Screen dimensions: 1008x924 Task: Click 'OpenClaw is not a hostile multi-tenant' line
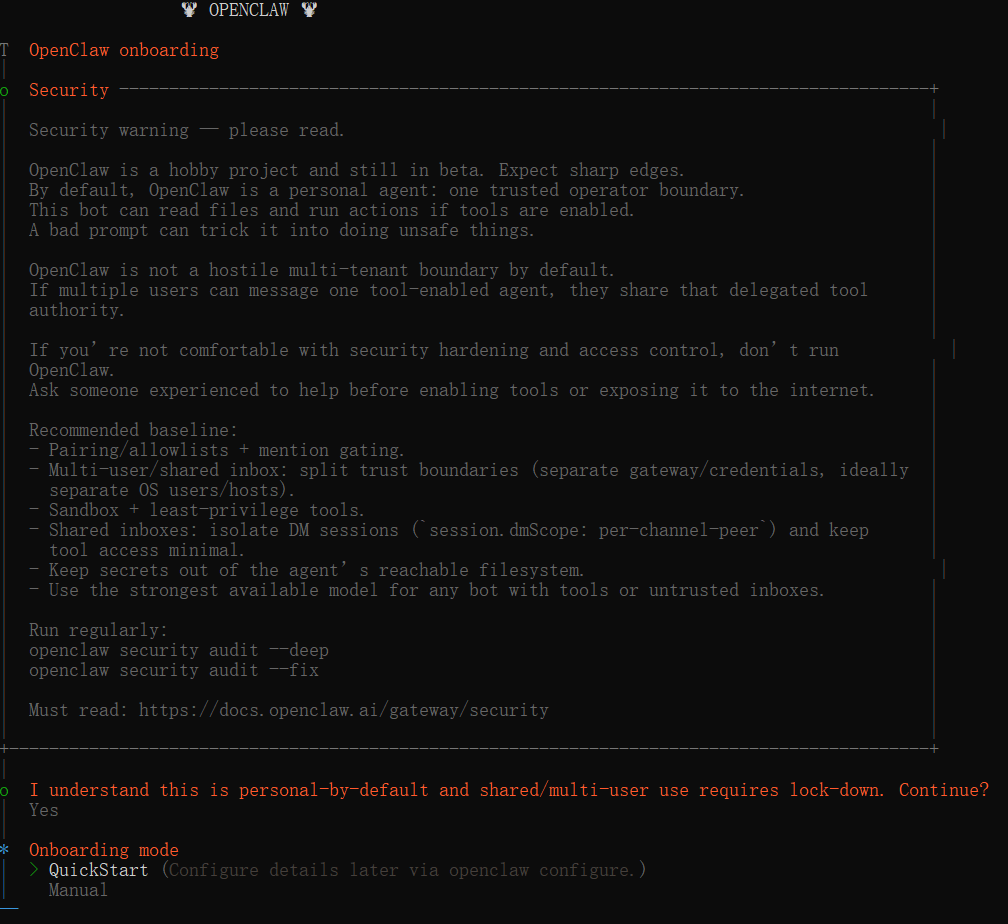(321, 269)
